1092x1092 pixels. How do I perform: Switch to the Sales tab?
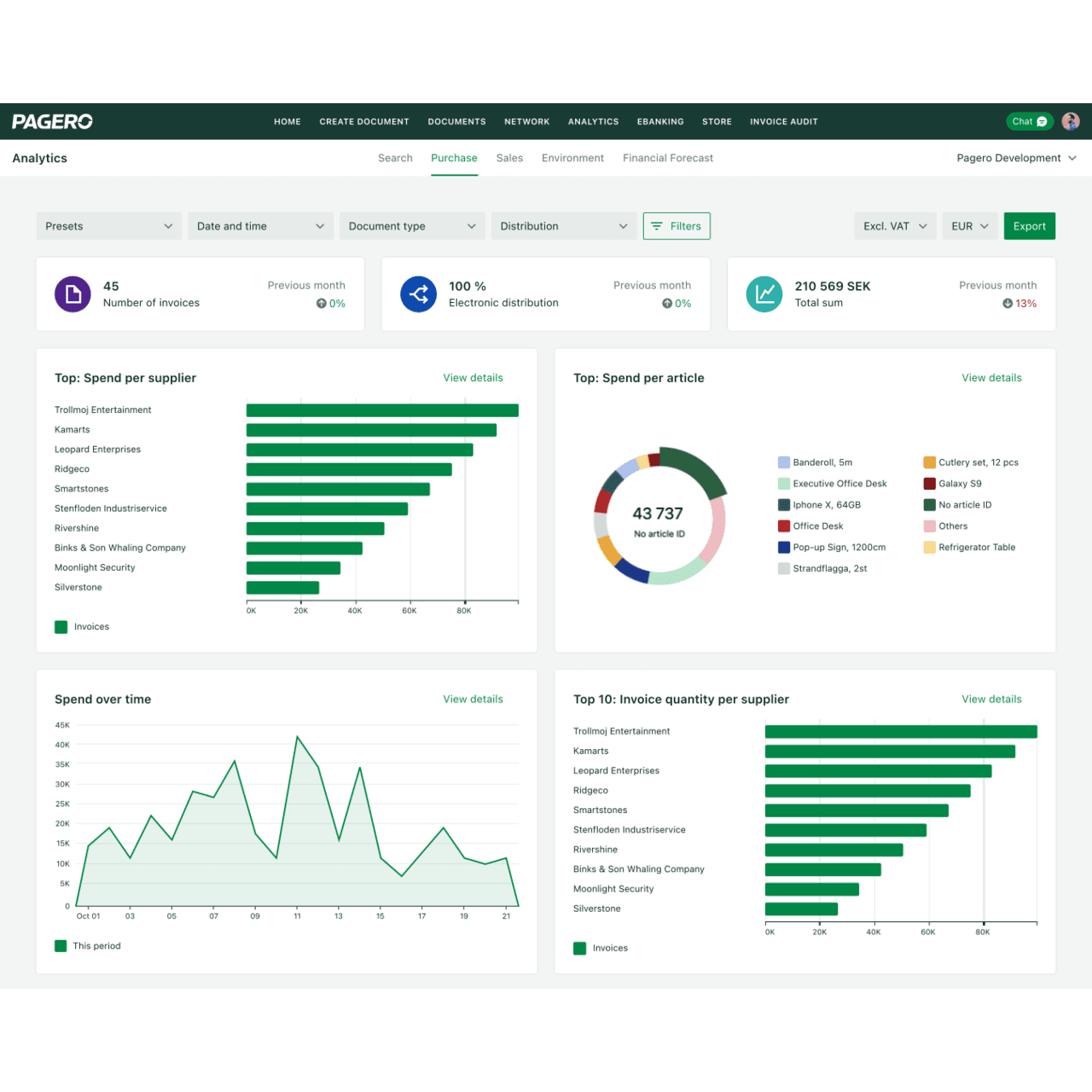point(509,158)
